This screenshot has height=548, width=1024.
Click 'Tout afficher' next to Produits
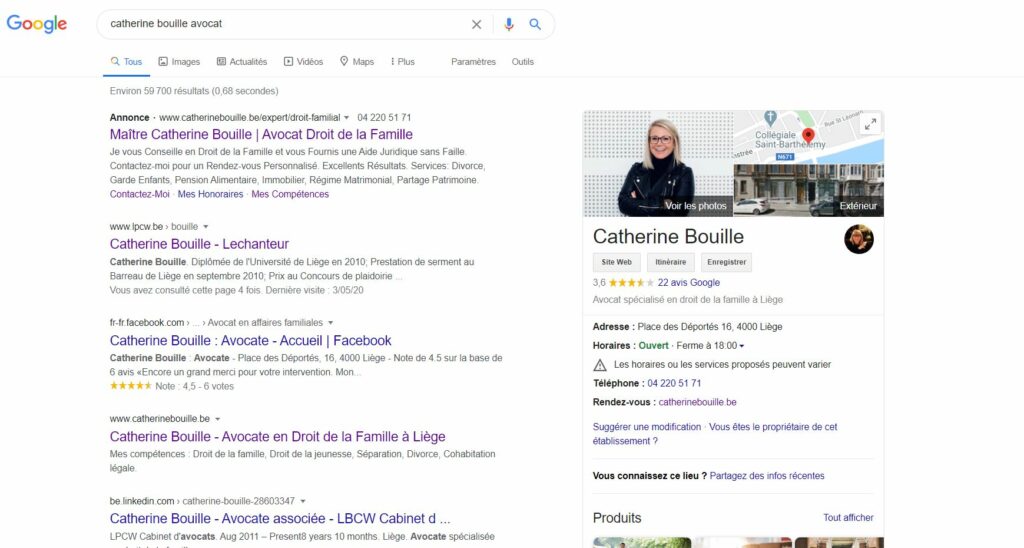pos(848,517)
